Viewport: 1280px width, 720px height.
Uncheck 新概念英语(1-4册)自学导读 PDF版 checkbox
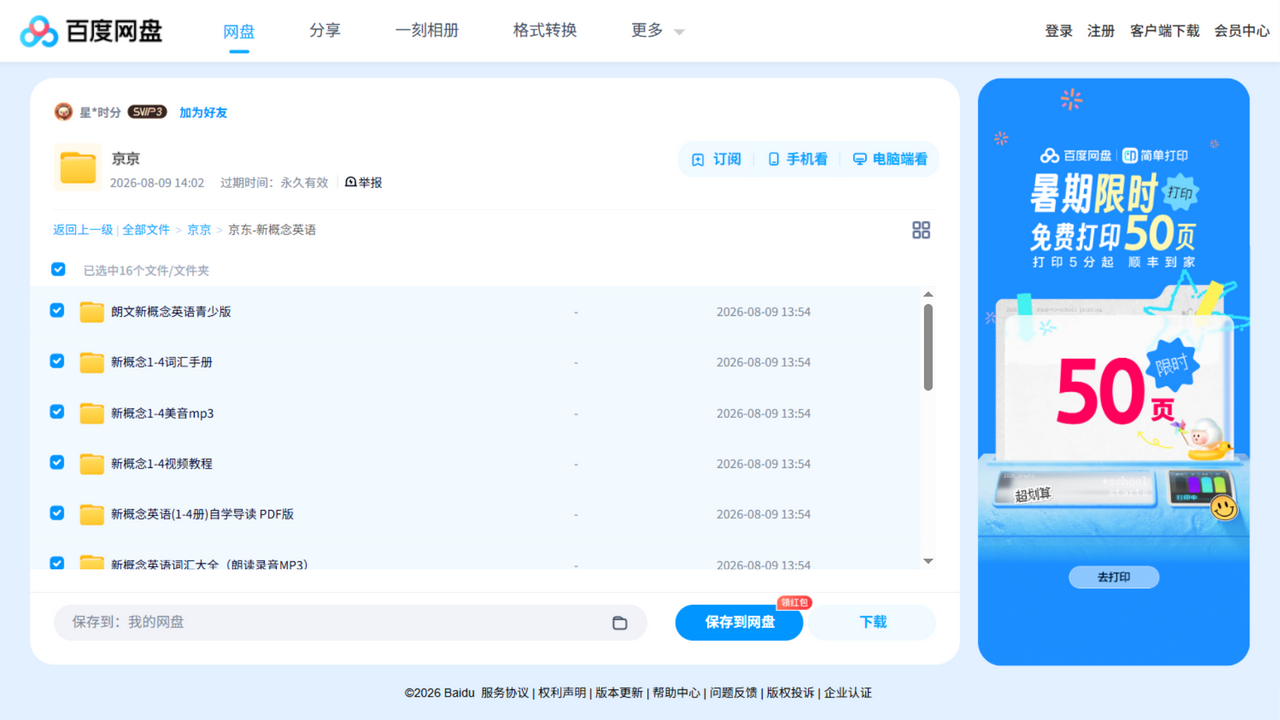click(x=57, y=512)
